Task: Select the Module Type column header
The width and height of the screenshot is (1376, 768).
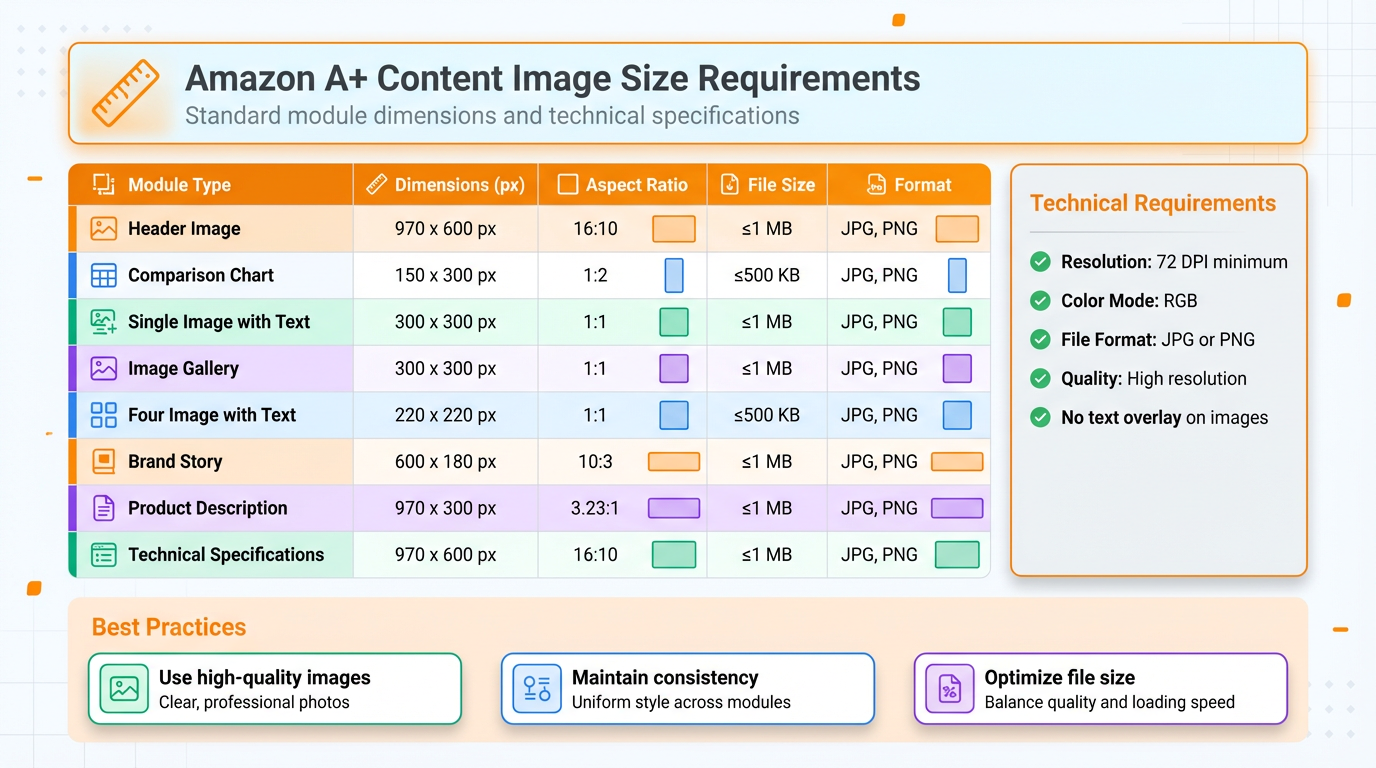Action: tap(180, 184)
